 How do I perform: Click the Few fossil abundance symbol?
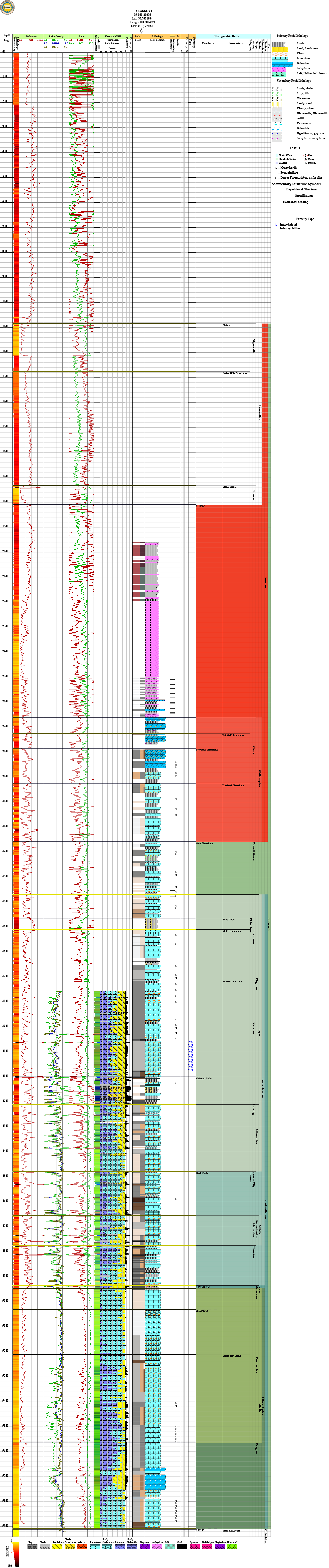pyautogui.click(x=305, y=155)
